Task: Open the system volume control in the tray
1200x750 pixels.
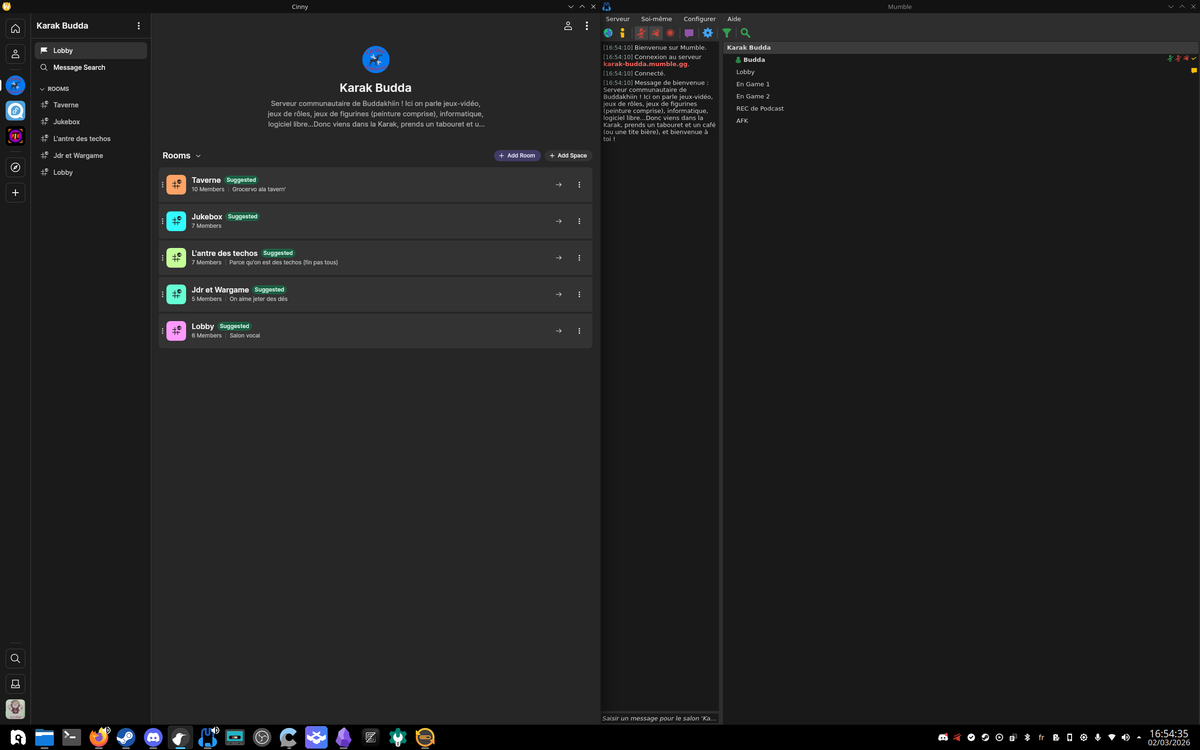Action: coord(1125,737)
